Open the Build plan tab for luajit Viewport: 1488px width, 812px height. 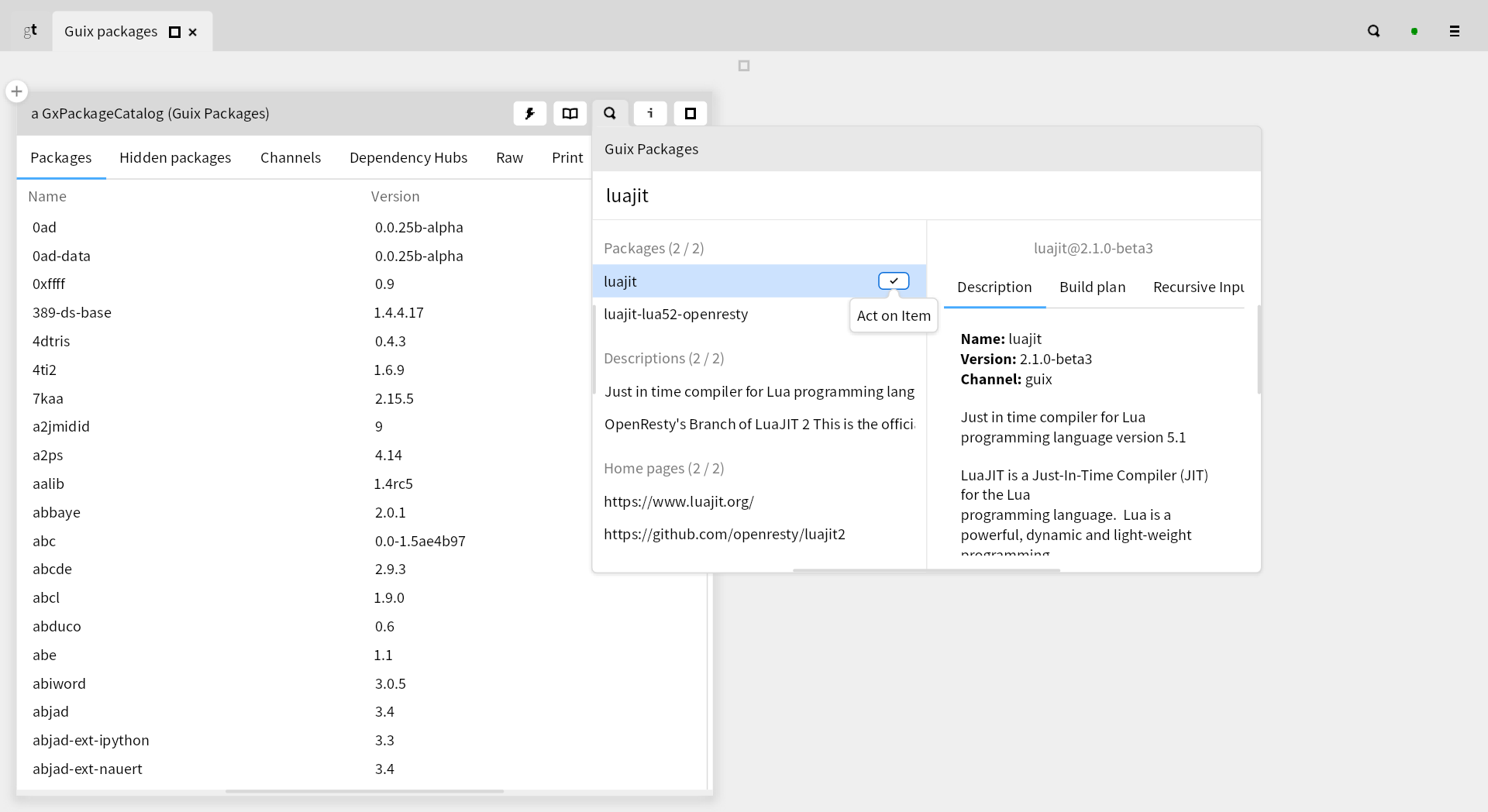1092,287
